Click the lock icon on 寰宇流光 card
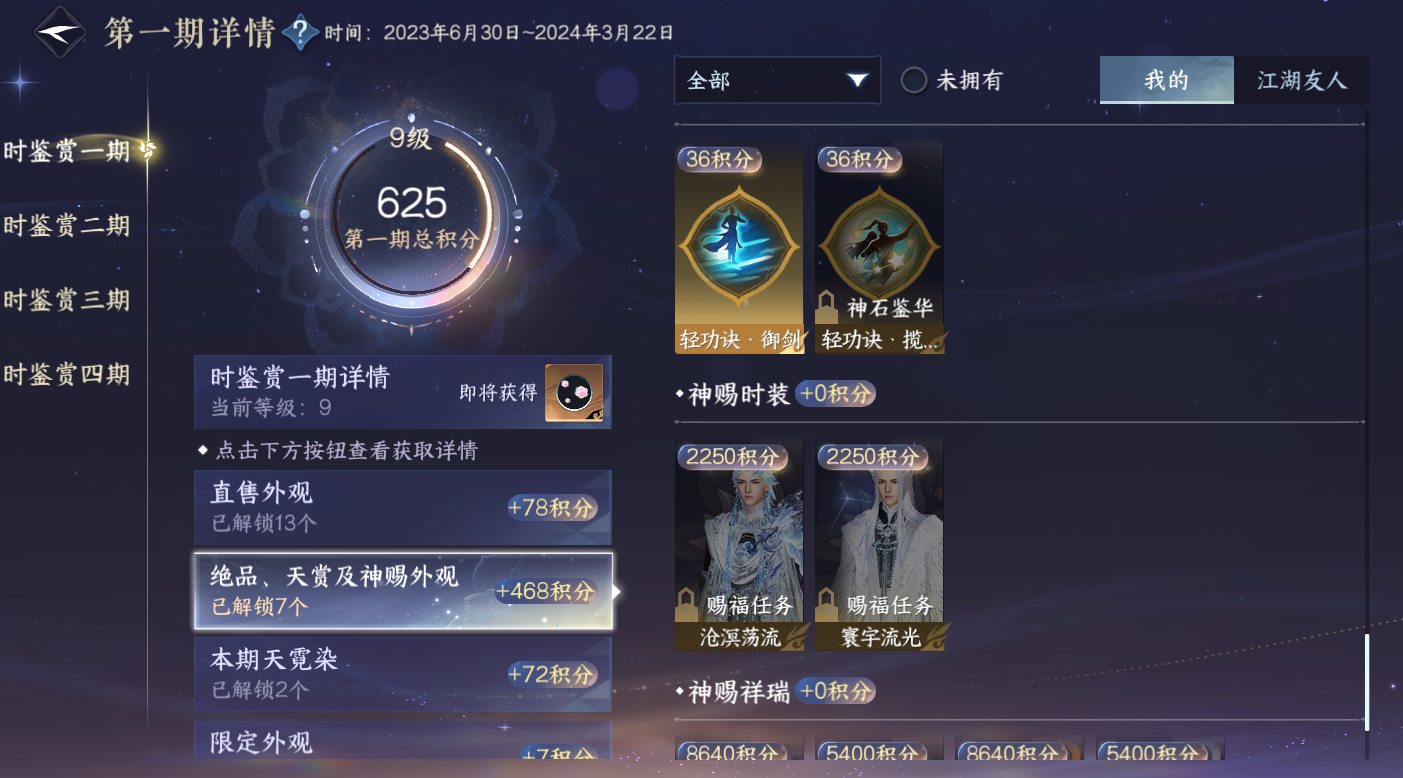This screenshot has width=1403, height=778. click(827, 604)
